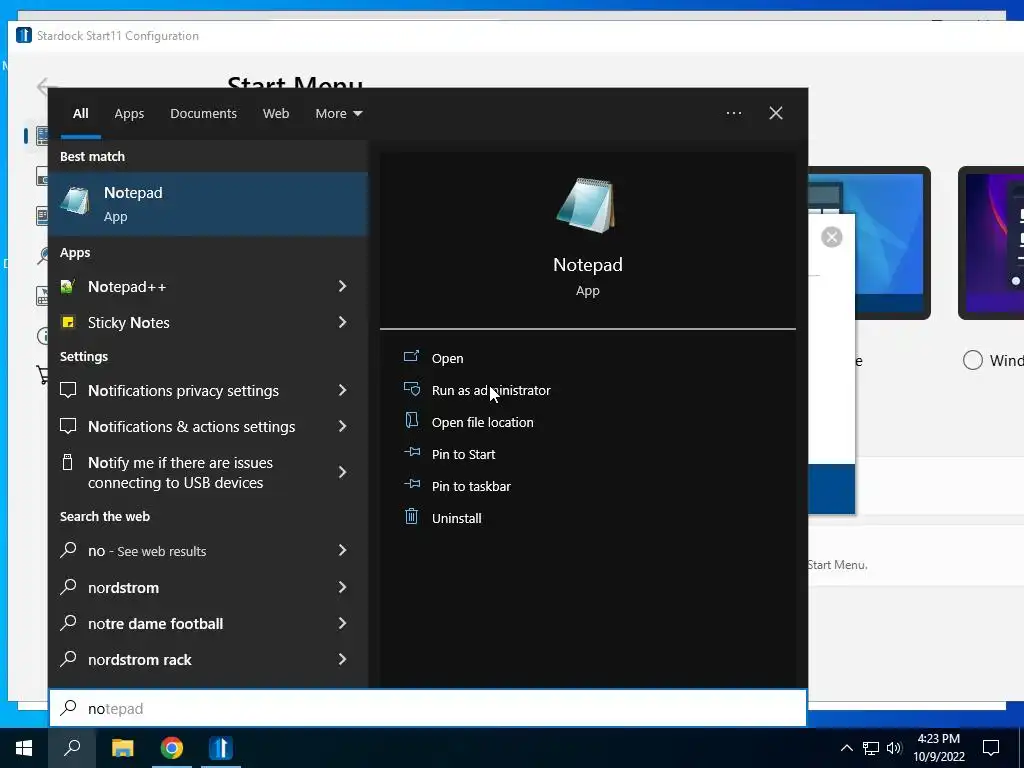Screen dimensions: 1024x768
Task: Click the search text box containing notepad
Action: coord(428,708)
